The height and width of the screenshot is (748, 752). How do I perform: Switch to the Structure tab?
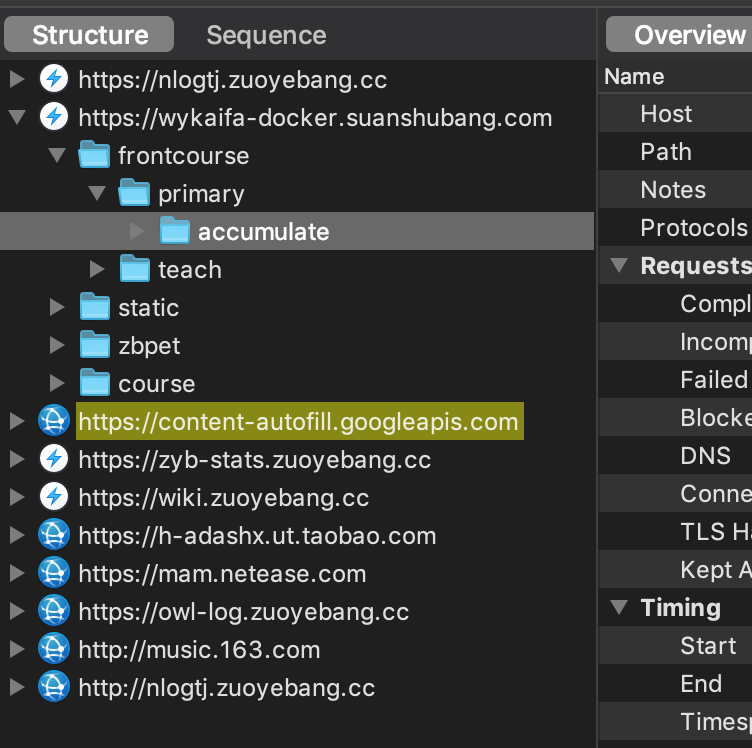pyautogui.click(x=89, y=35)
